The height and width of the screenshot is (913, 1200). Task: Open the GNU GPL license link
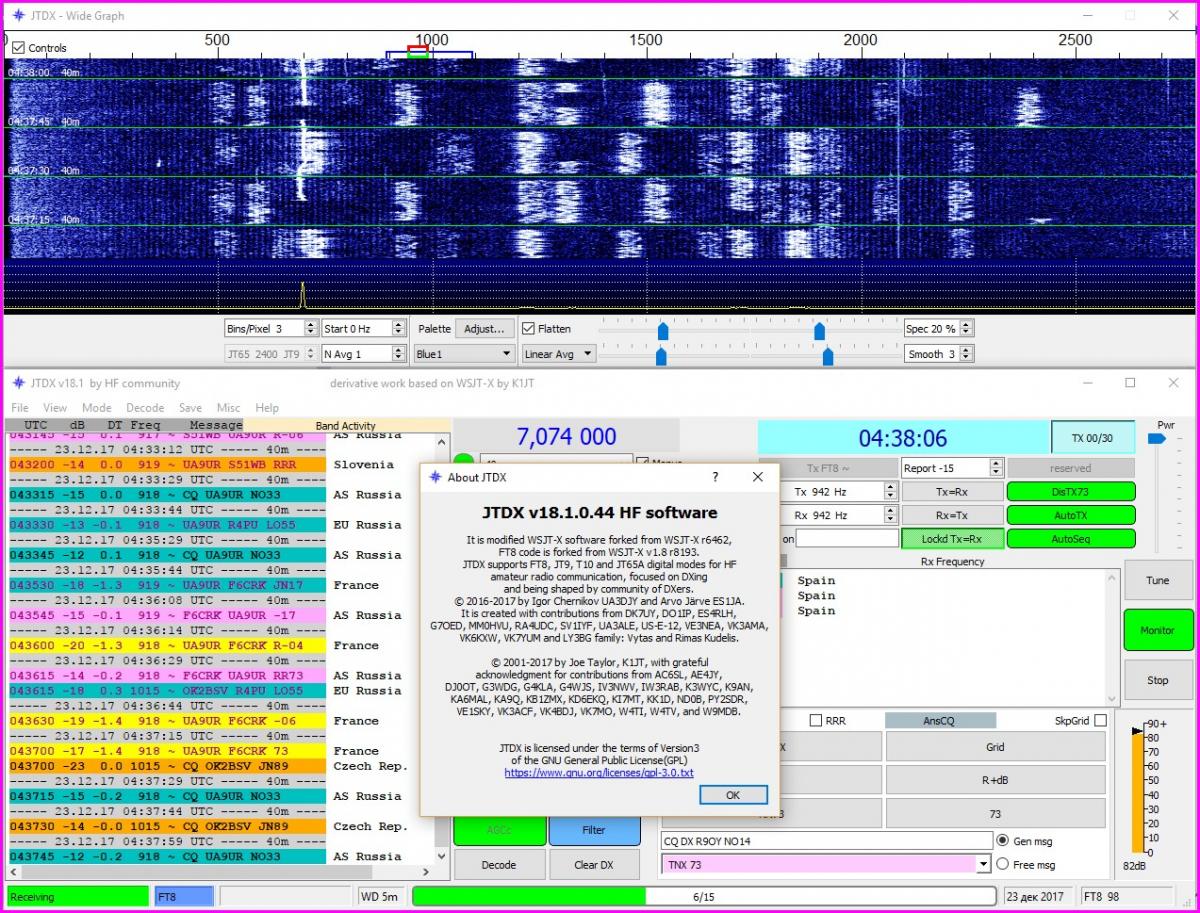598,773
